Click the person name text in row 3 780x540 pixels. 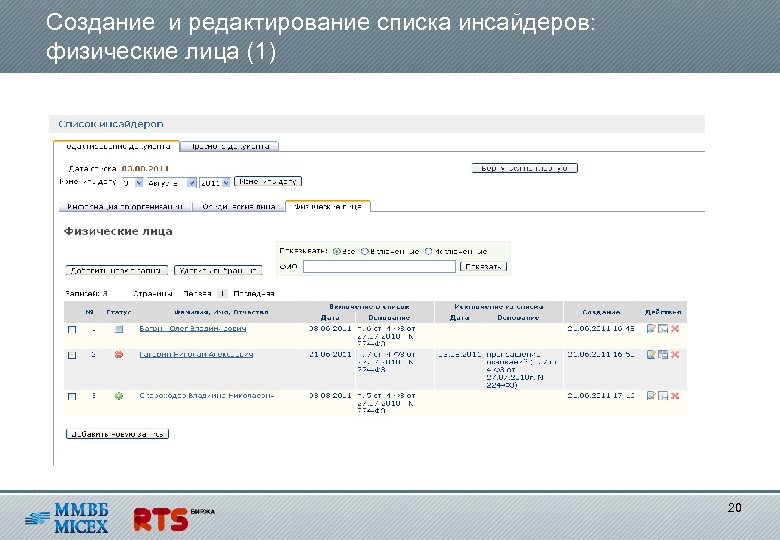[x=207, y=395]
